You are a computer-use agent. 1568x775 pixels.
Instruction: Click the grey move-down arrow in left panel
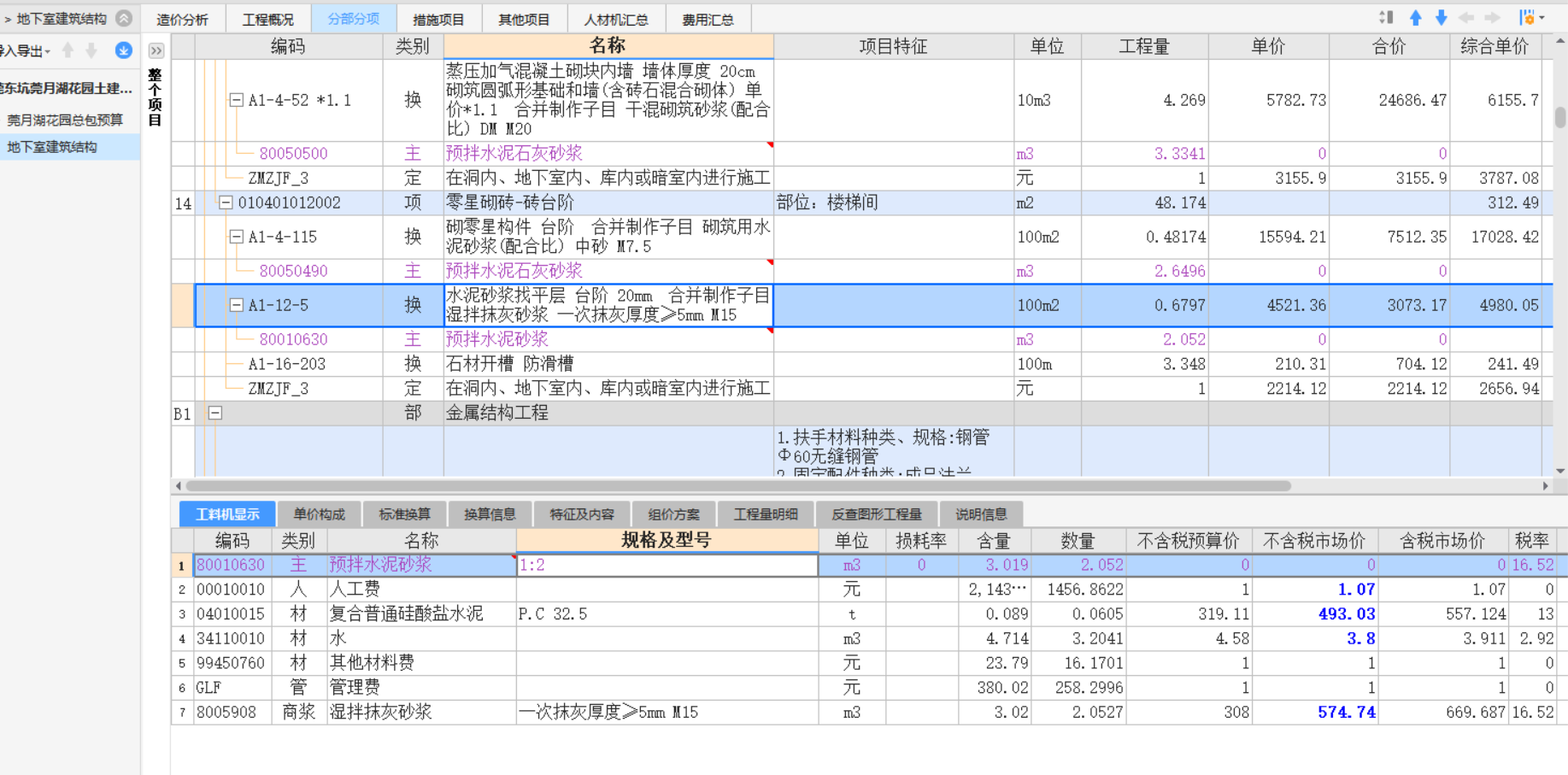[91, 50]
